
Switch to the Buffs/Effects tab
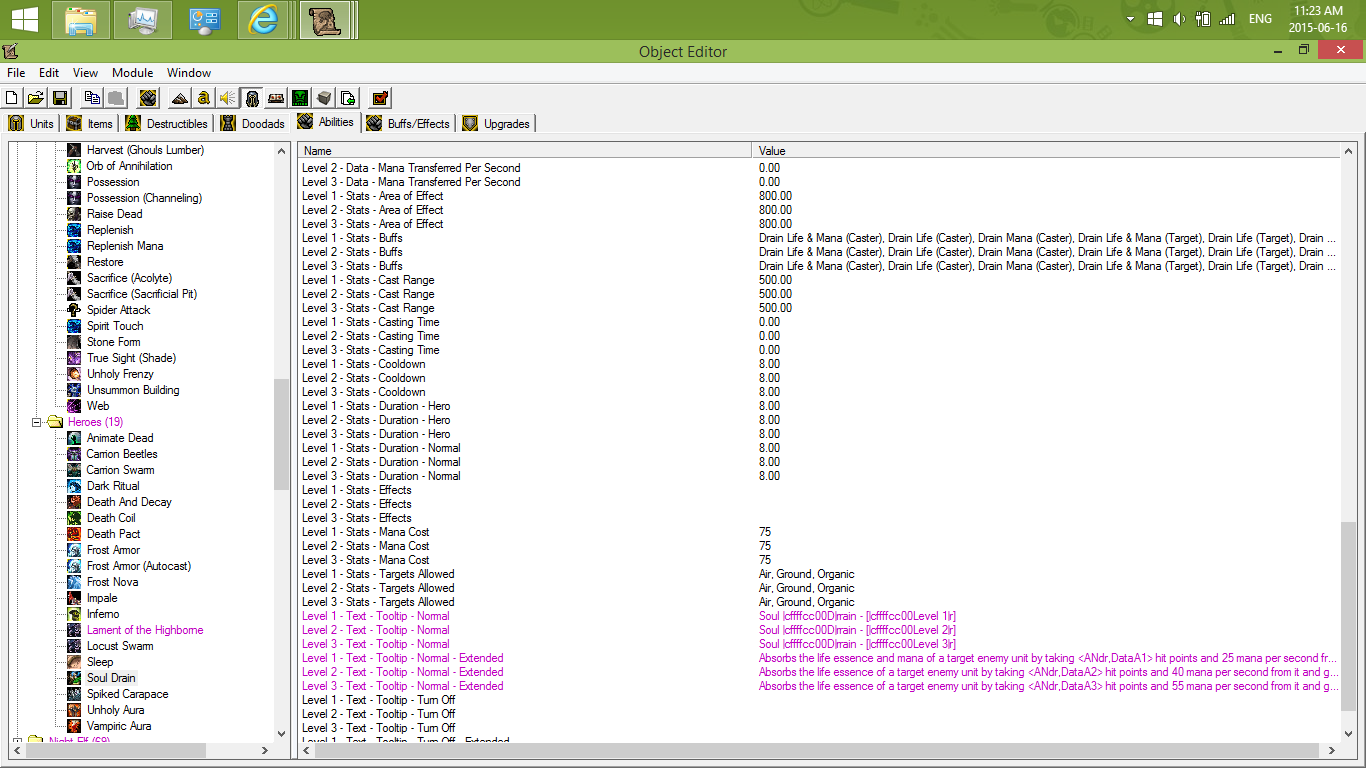click(409, 123)
